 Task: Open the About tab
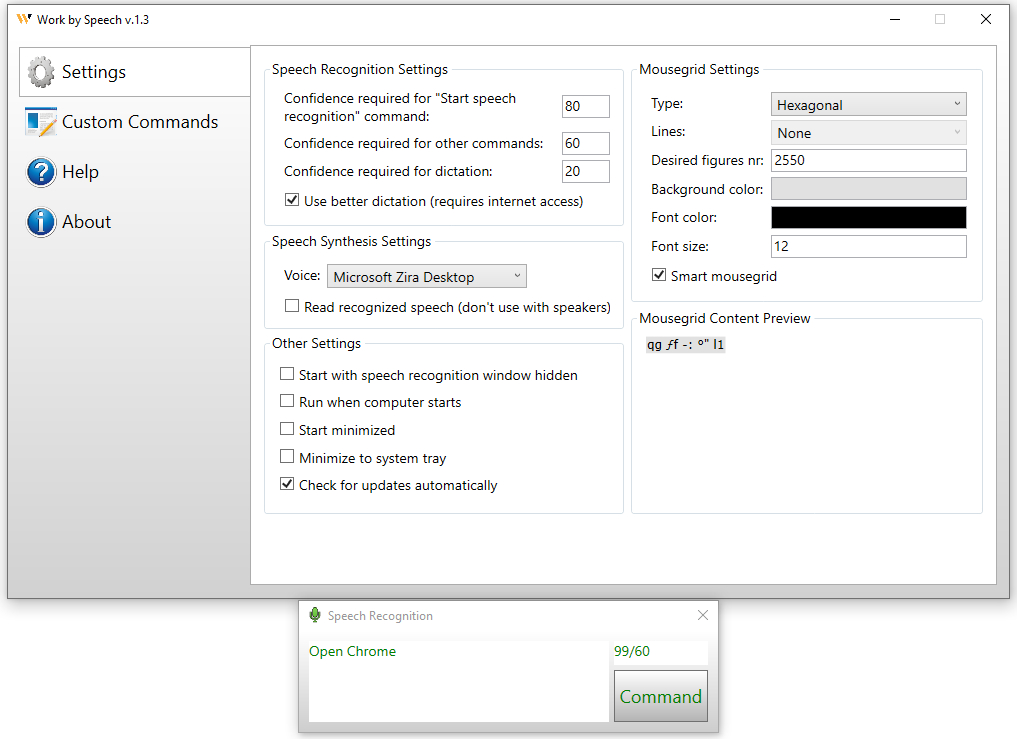(x=86, y=222)
